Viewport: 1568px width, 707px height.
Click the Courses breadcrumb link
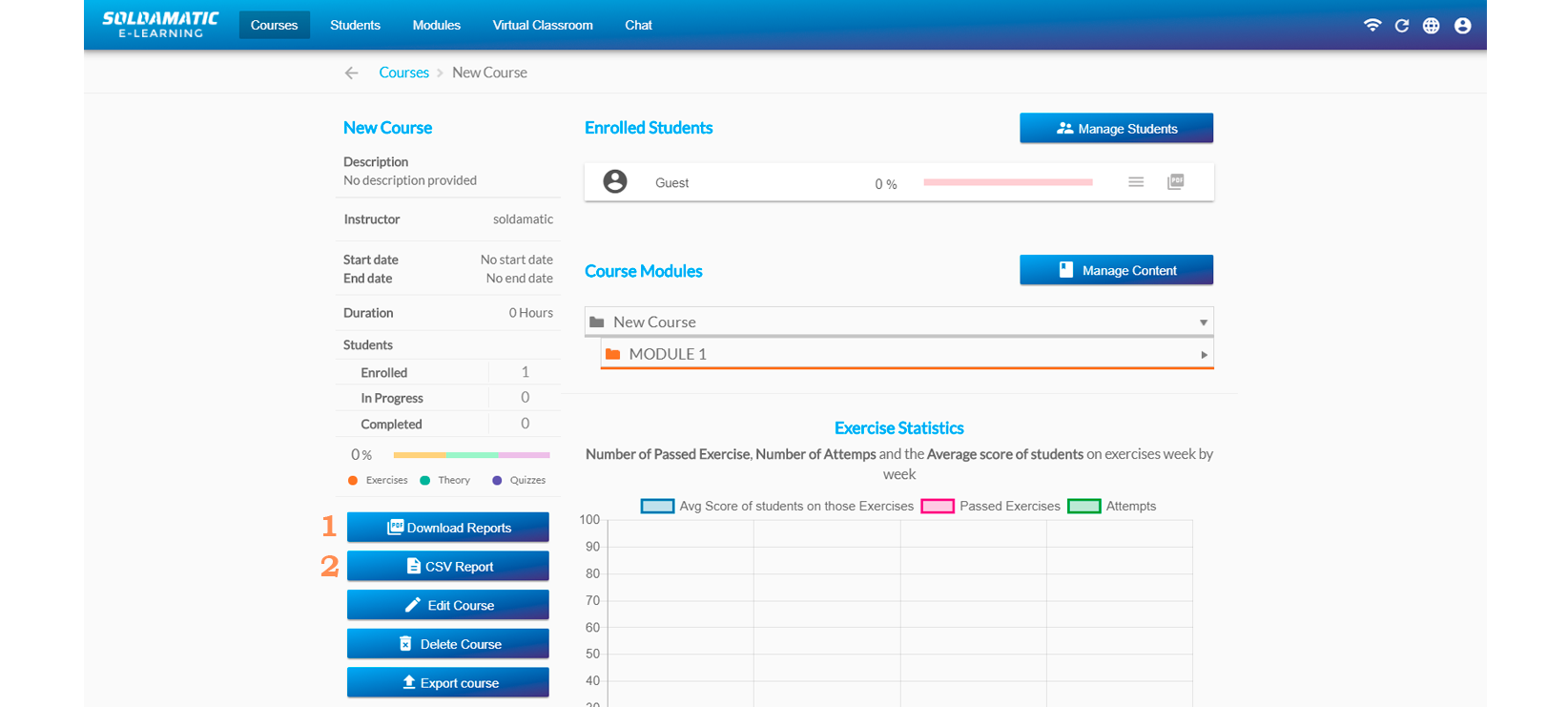click(x=403, y=73)
